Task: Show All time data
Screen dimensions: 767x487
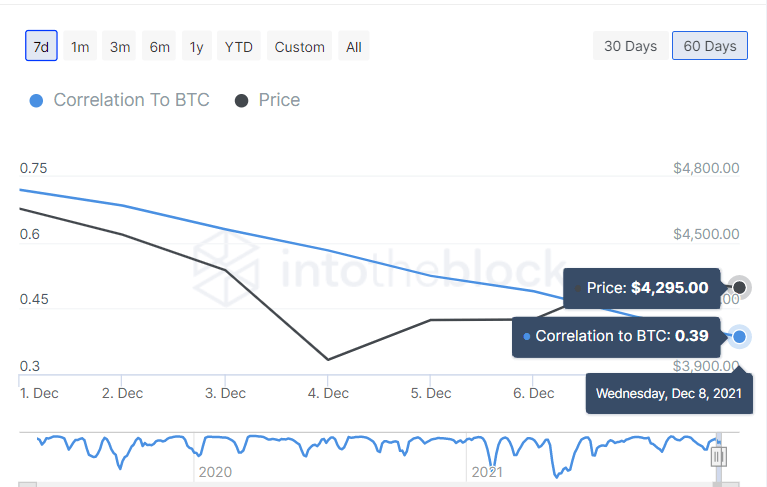Action: [x=354, y=46]
